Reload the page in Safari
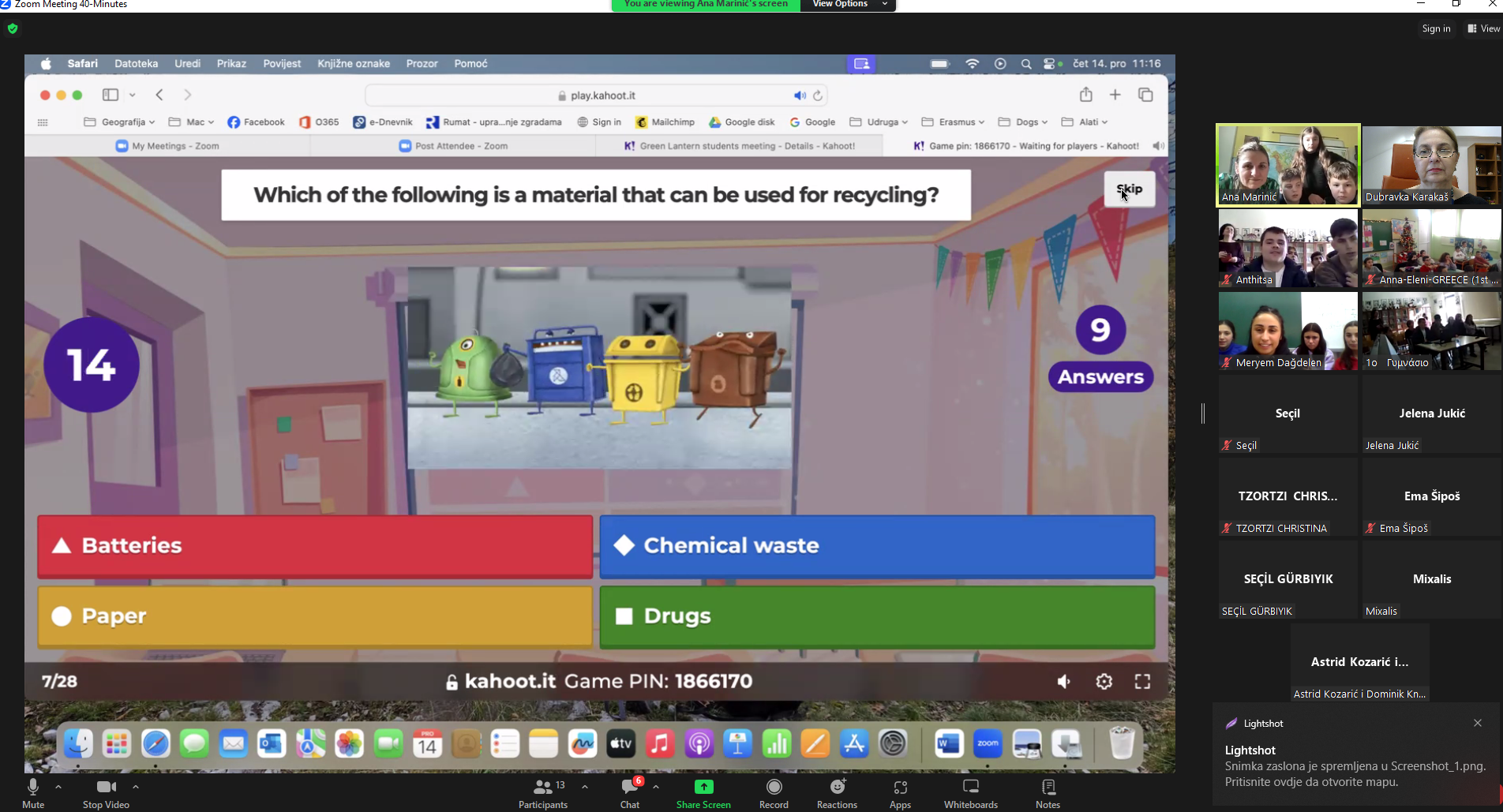 [x=818, y=95]
